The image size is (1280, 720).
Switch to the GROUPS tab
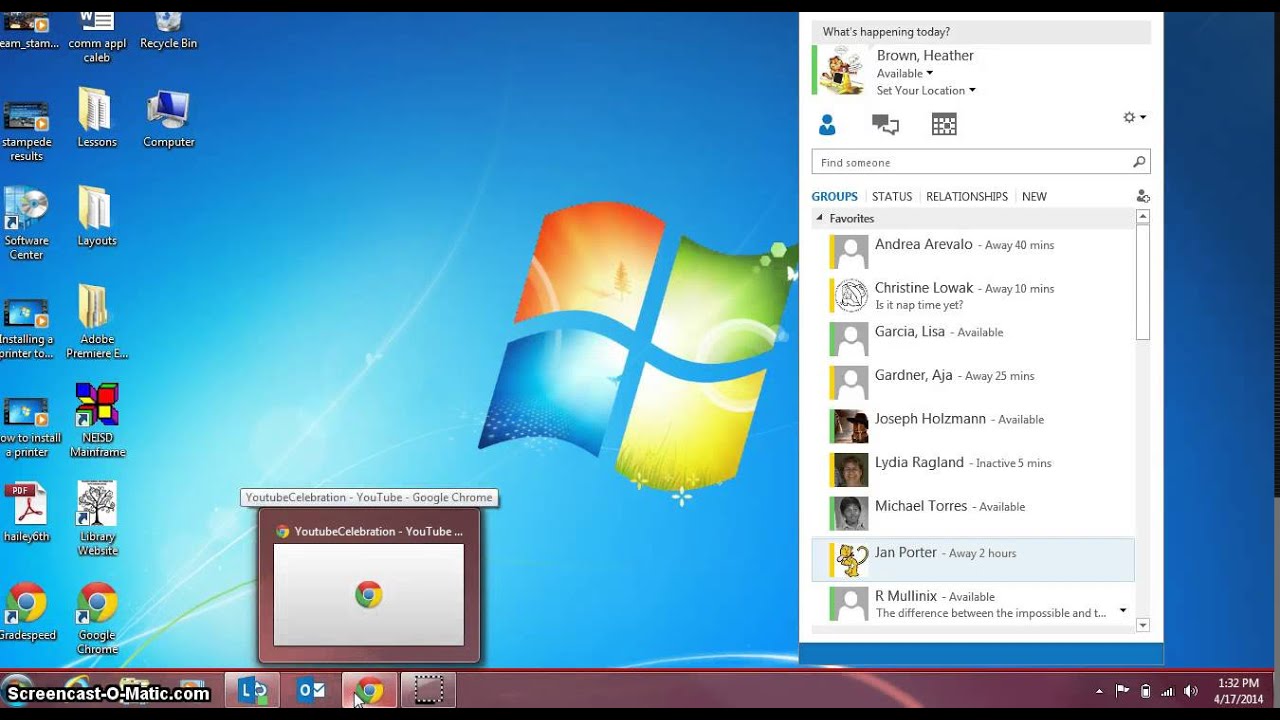coord(835,197)
